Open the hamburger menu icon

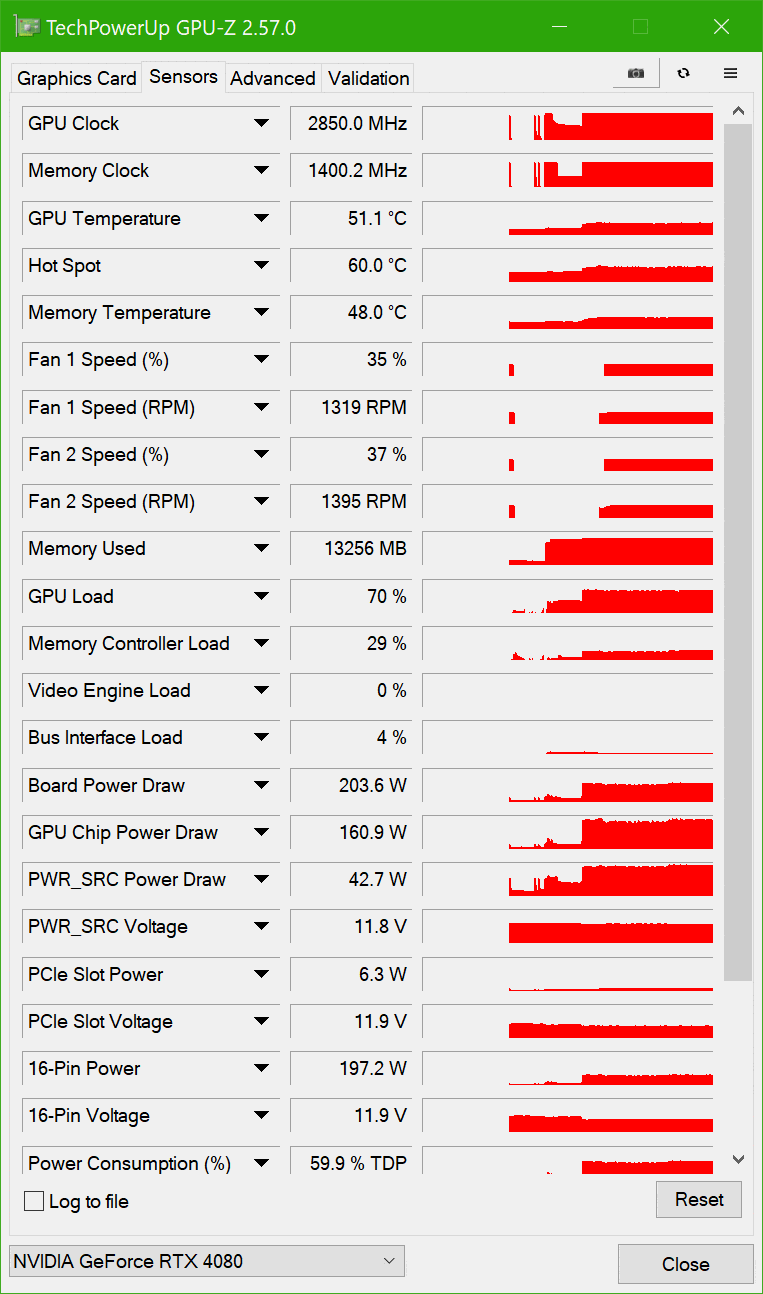[731, 73]
